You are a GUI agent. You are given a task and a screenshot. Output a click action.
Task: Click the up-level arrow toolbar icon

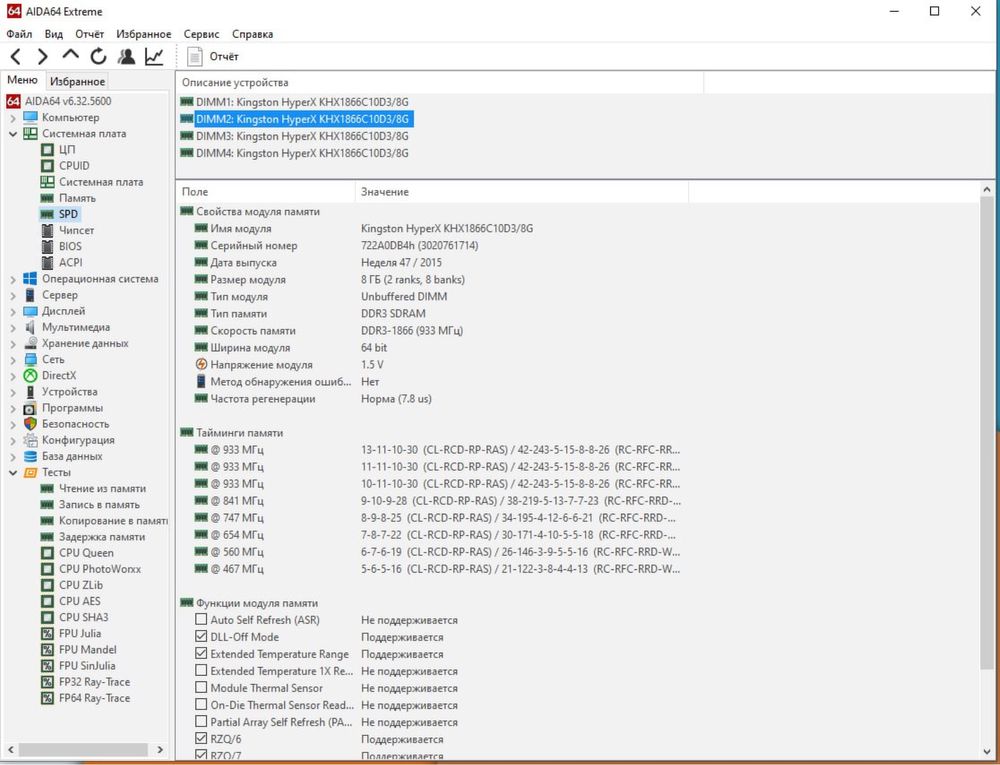coord(70,55)
